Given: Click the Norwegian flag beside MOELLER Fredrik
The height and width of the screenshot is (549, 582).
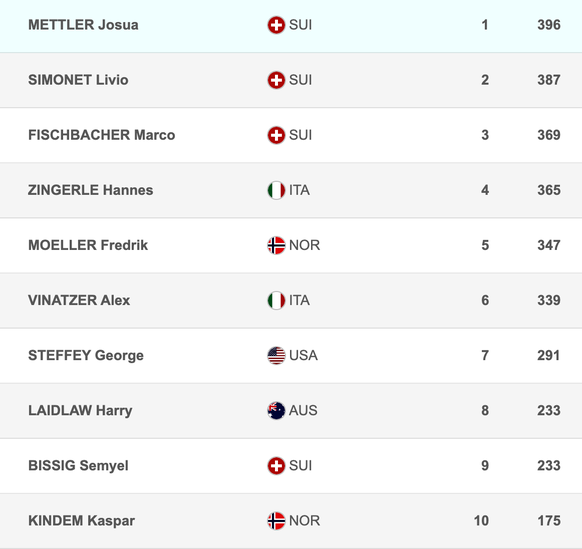Looking at the screenshot, I should 276,245.
